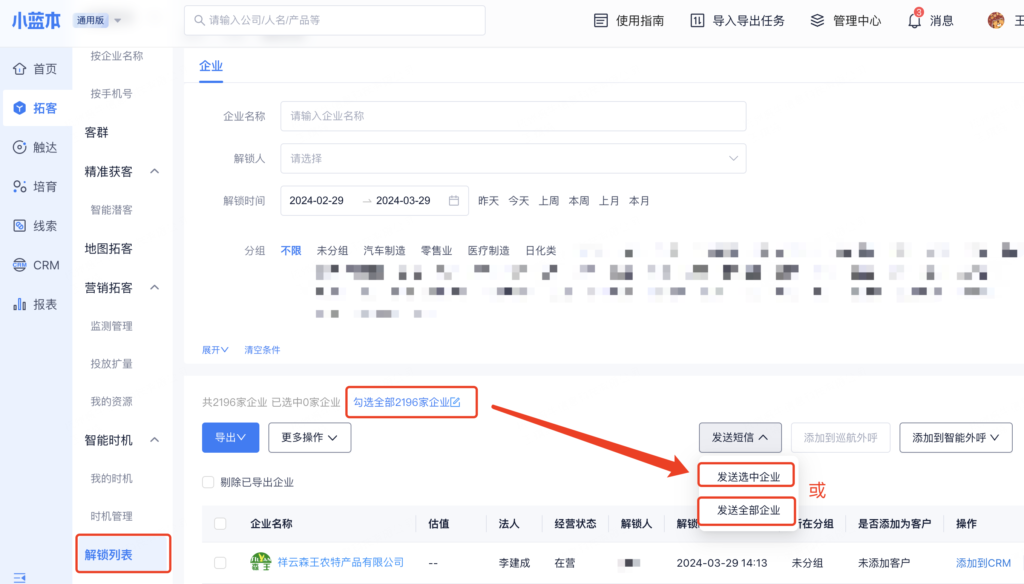Open the 线索 leads sidebar icon
1024x584 pixels.
19,226
